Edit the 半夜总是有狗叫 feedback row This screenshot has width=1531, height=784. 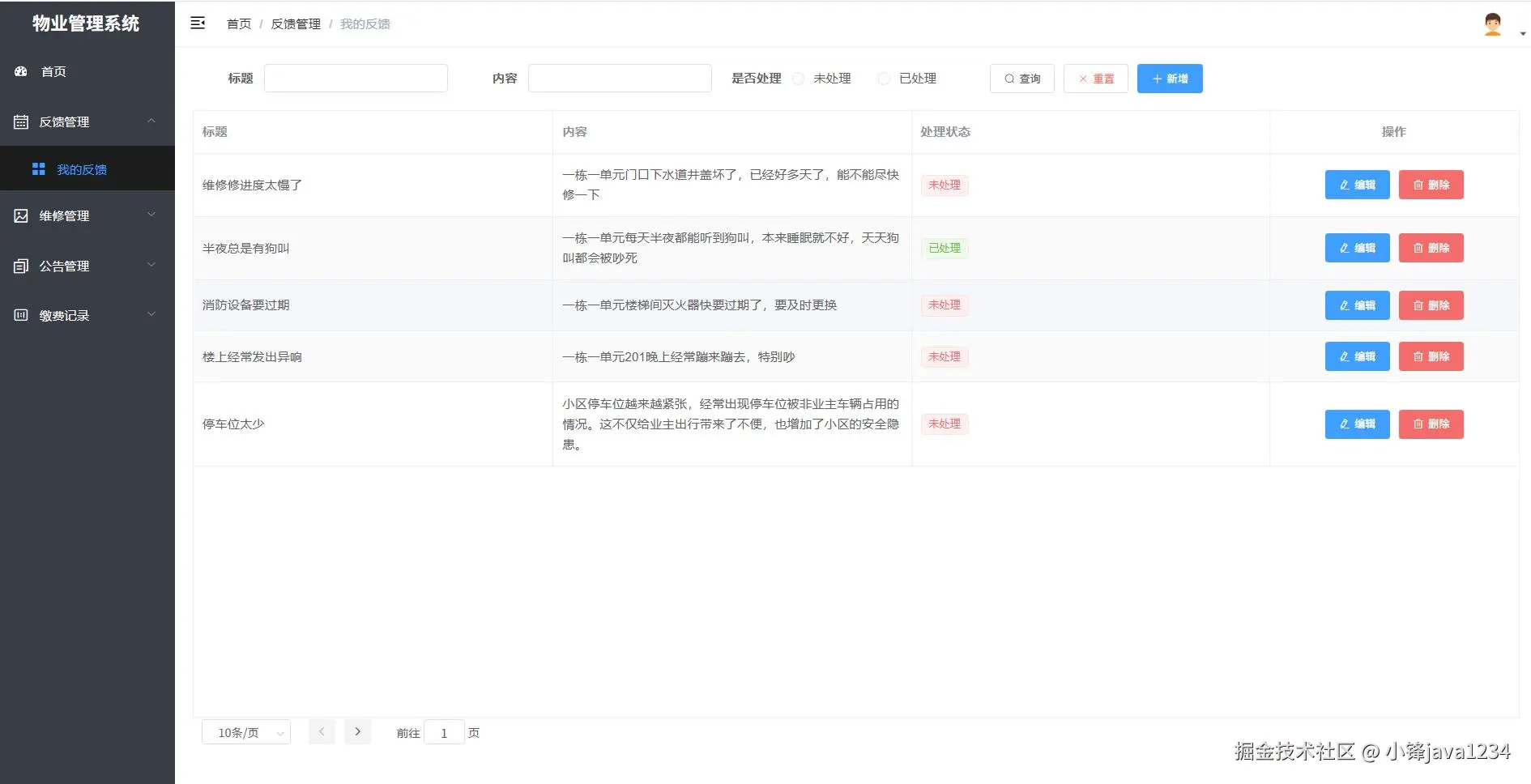(x=1358, y=248)
